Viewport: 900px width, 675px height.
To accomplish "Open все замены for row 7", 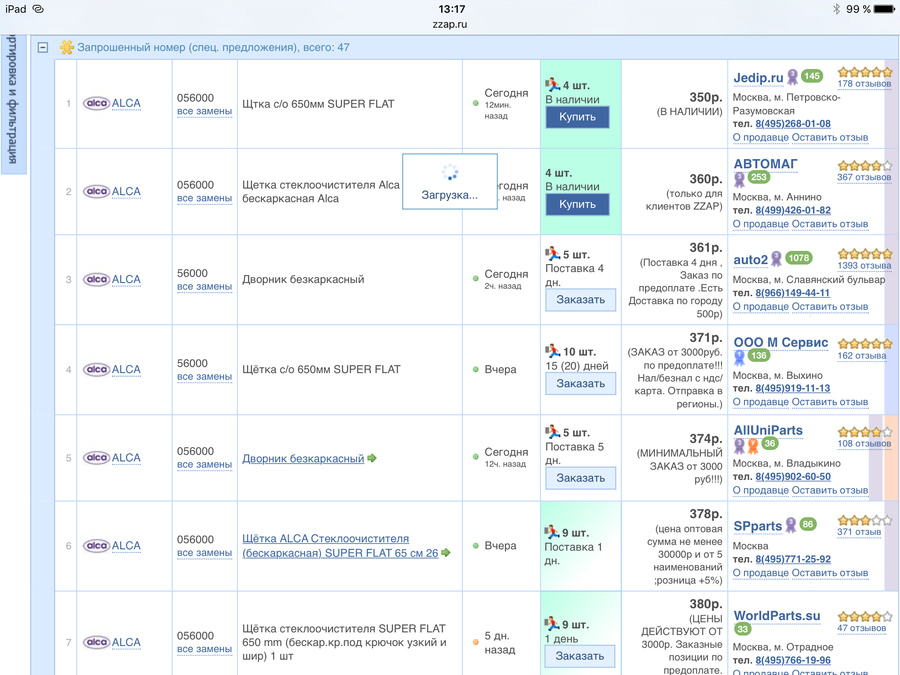I will coord(204,649).
